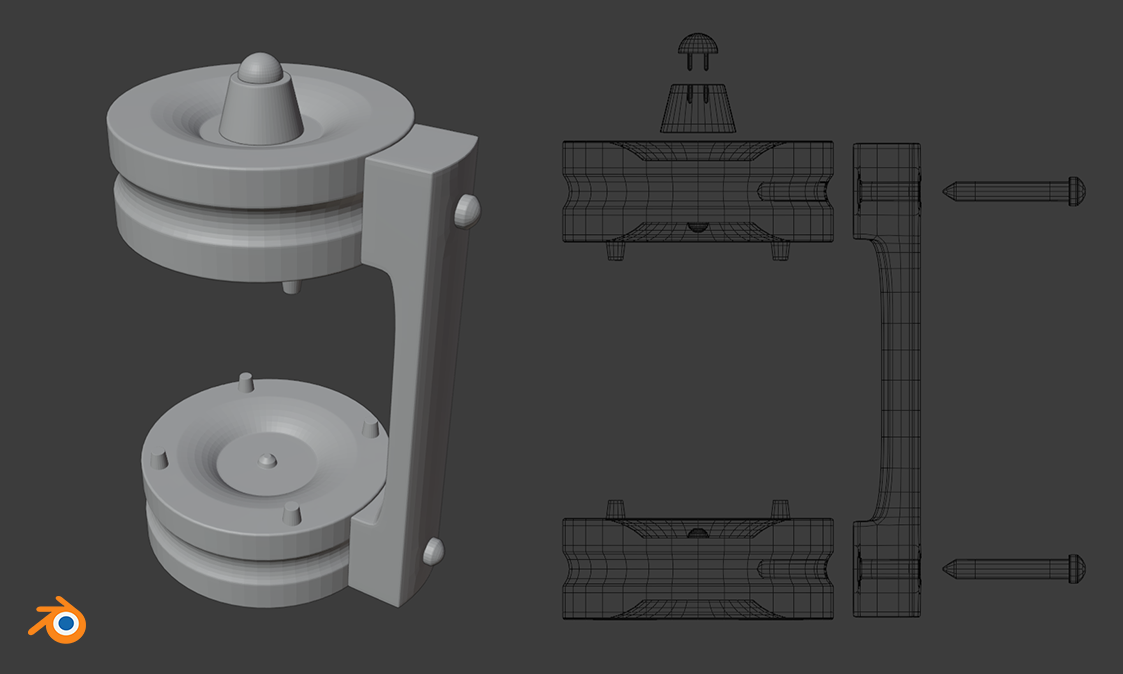Select the center nub of lower shaded disc
Image resolution: width=1123 pixels, height=674 pixels.
(267, 461)
